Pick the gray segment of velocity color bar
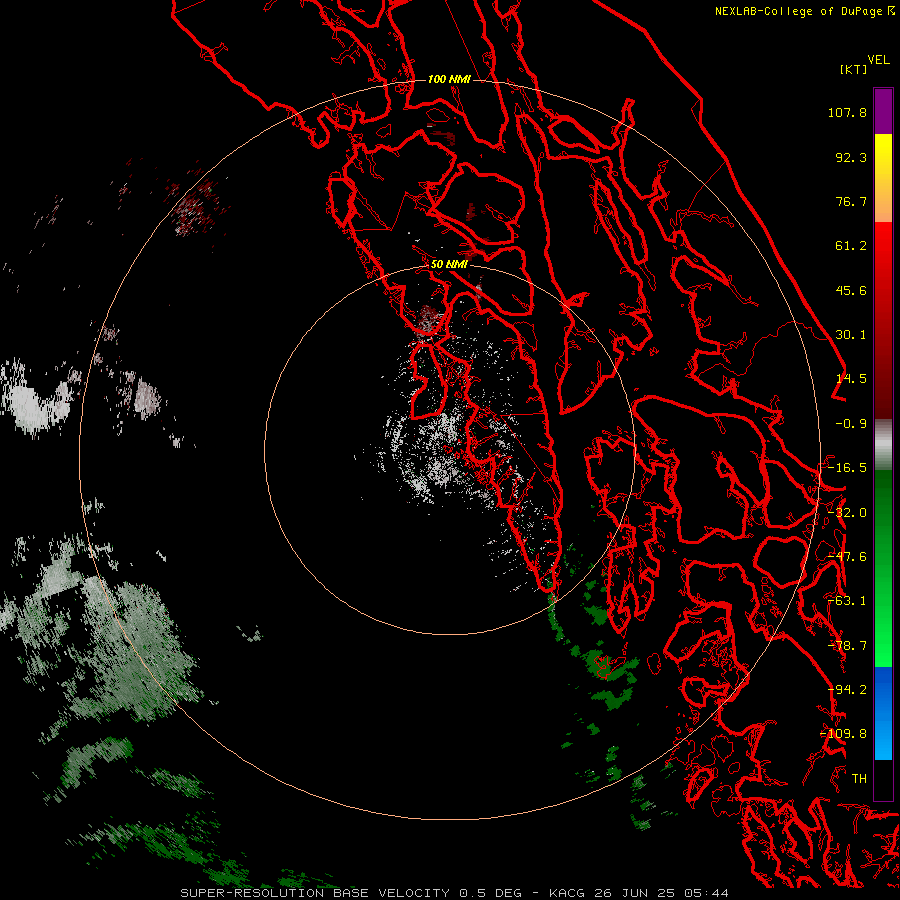The width and height of the screenshot is (900, 900). [883, 444]
